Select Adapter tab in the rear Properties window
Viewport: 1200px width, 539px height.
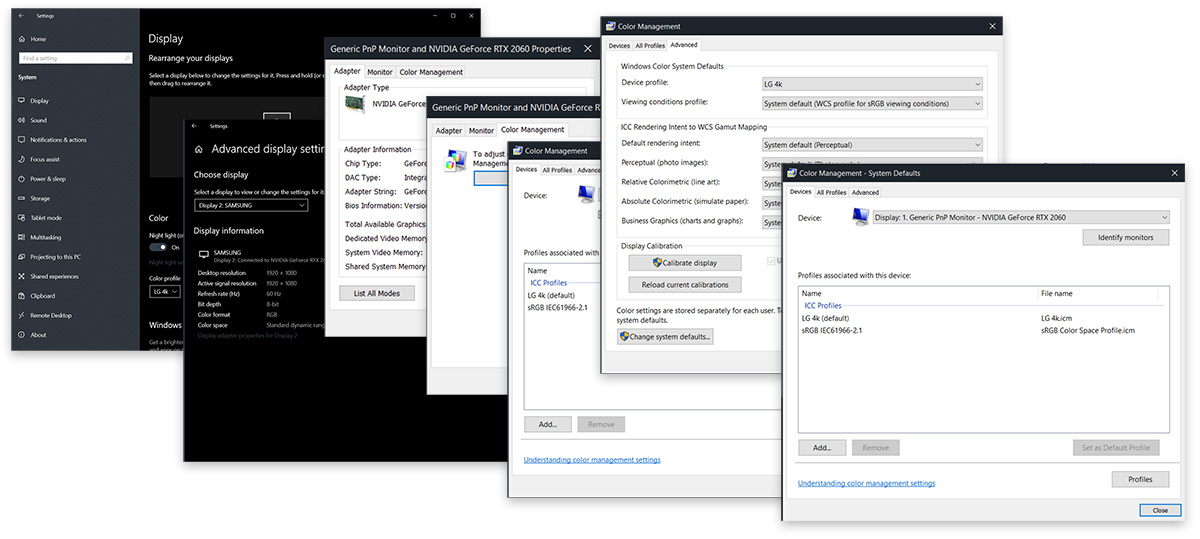[347, 72]
